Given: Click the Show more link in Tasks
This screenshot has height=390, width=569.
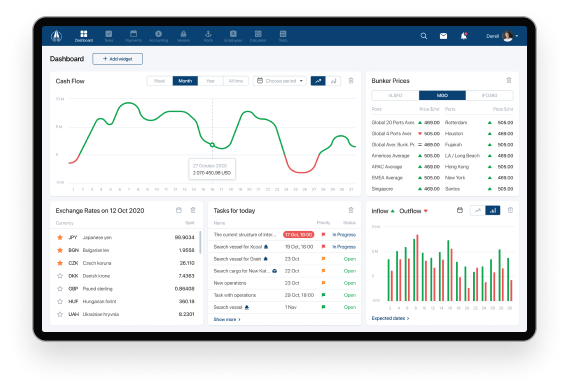Looking at the screenshot, I should point(227,320).
